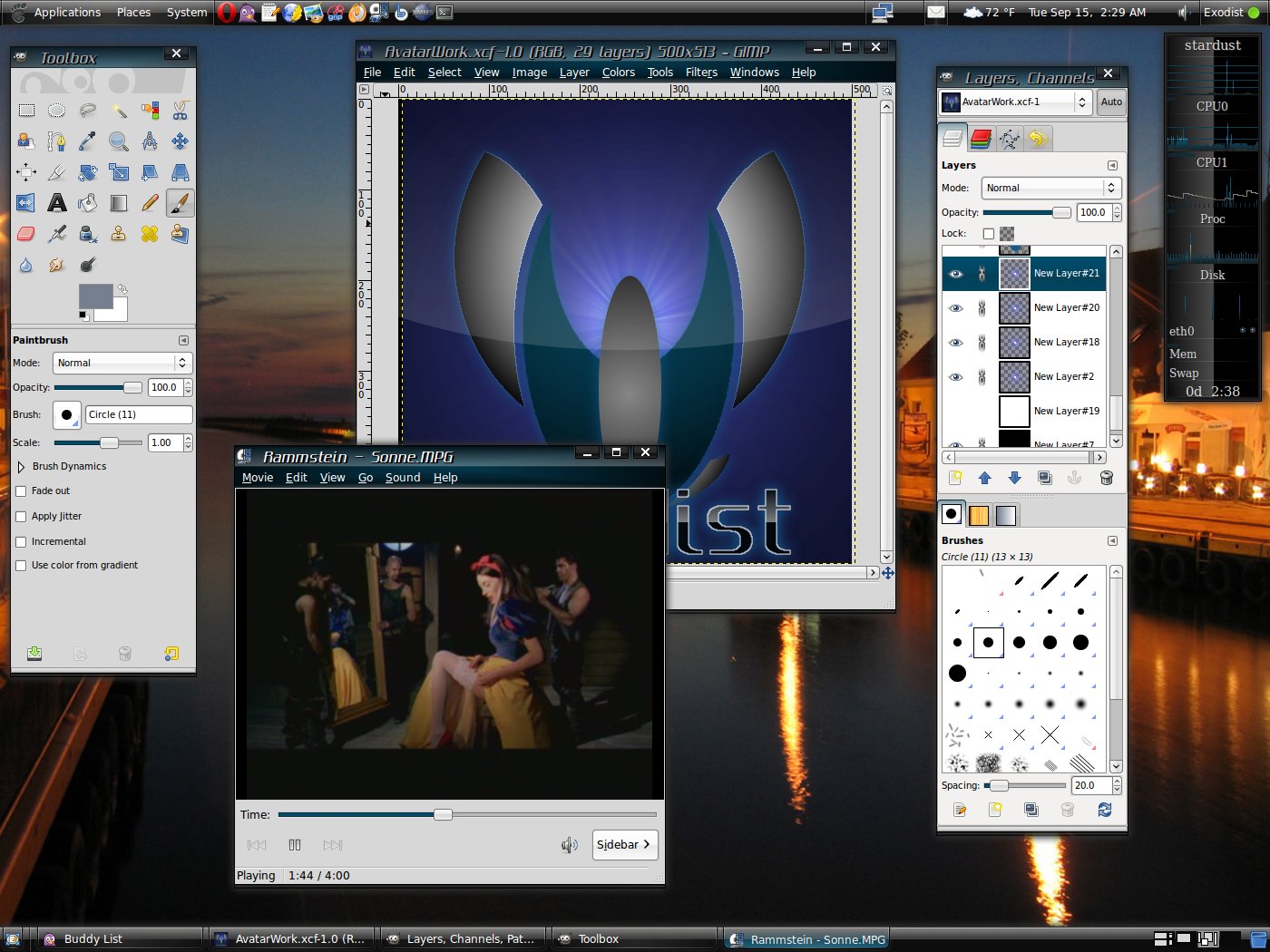Select the Color Picker eyedropper tool

(88, 141)
